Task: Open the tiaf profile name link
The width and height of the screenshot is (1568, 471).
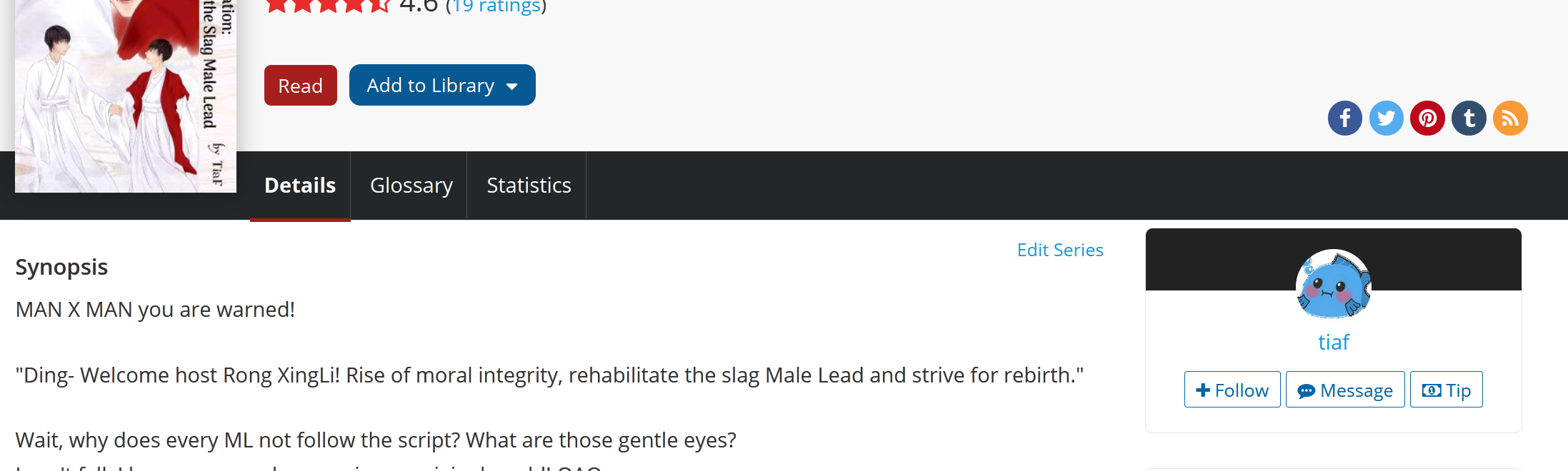Action: [x=1333, y=343]
